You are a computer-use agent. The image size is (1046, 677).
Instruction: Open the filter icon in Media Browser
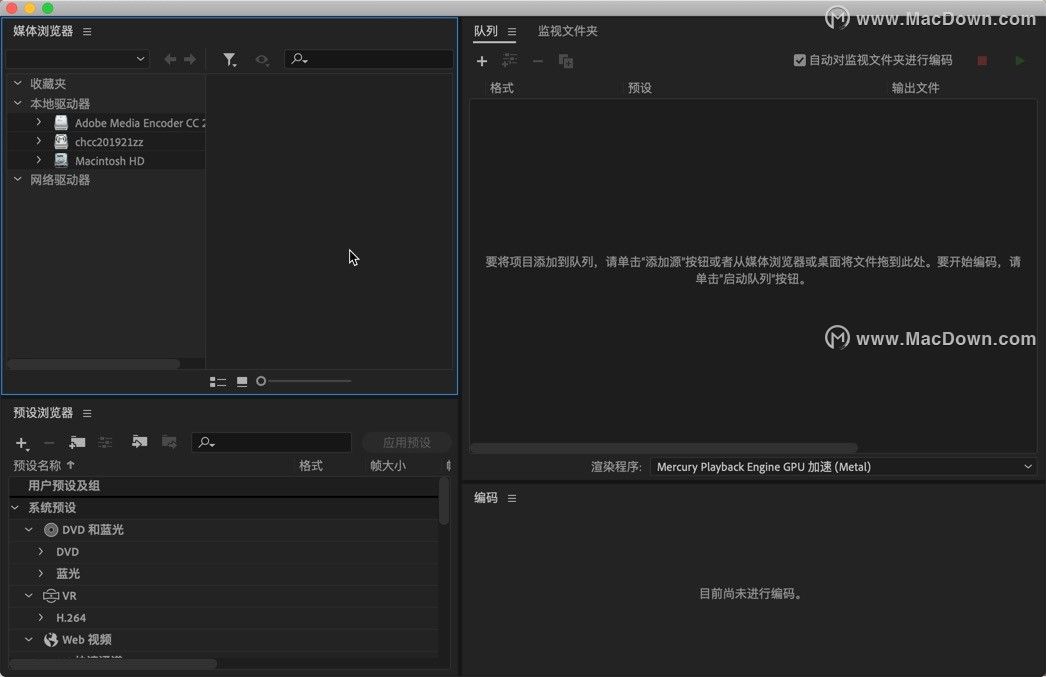230,60
